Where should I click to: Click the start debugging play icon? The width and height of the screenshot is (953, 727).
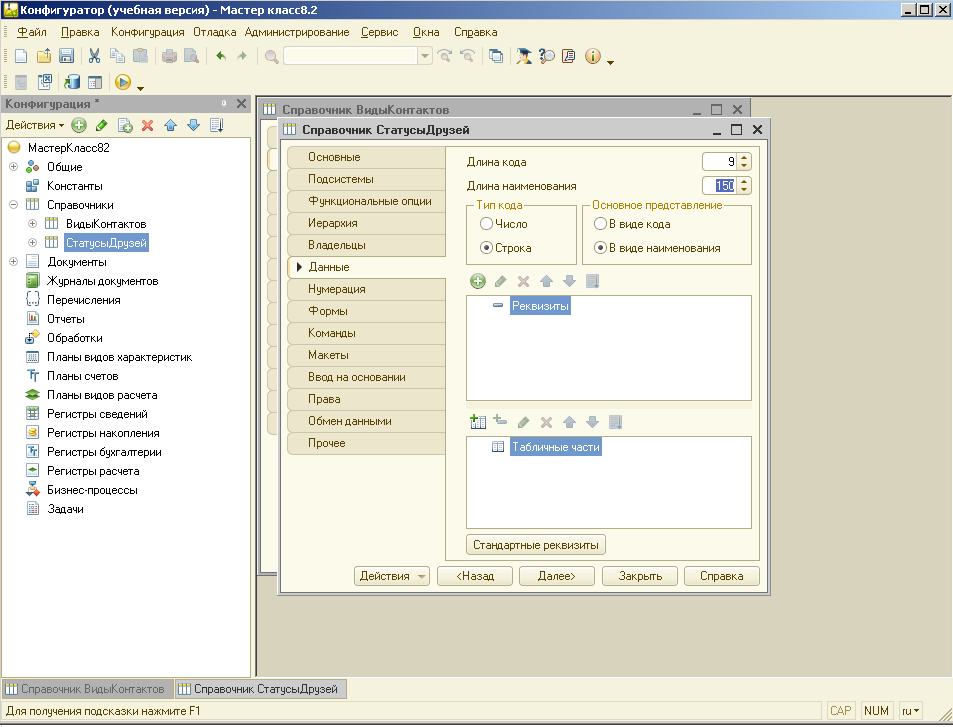click(x=123, y=83)
